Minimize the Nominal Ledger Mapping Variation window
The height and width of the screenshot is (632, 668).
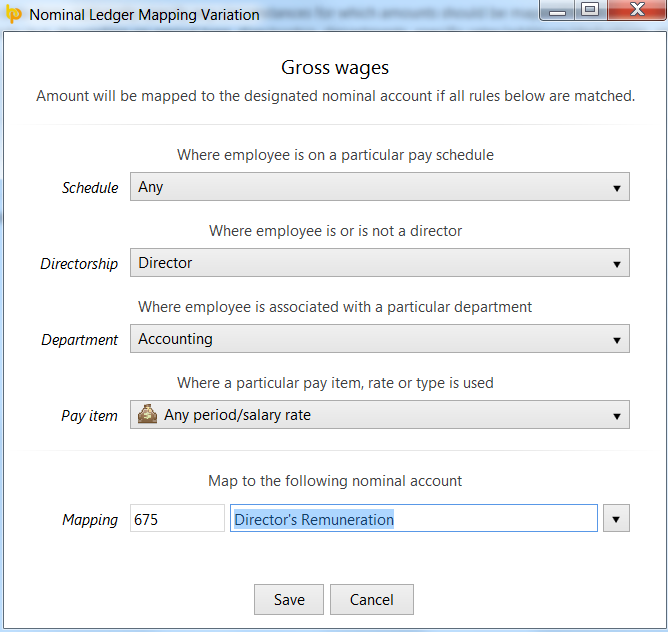pos(557,10)
